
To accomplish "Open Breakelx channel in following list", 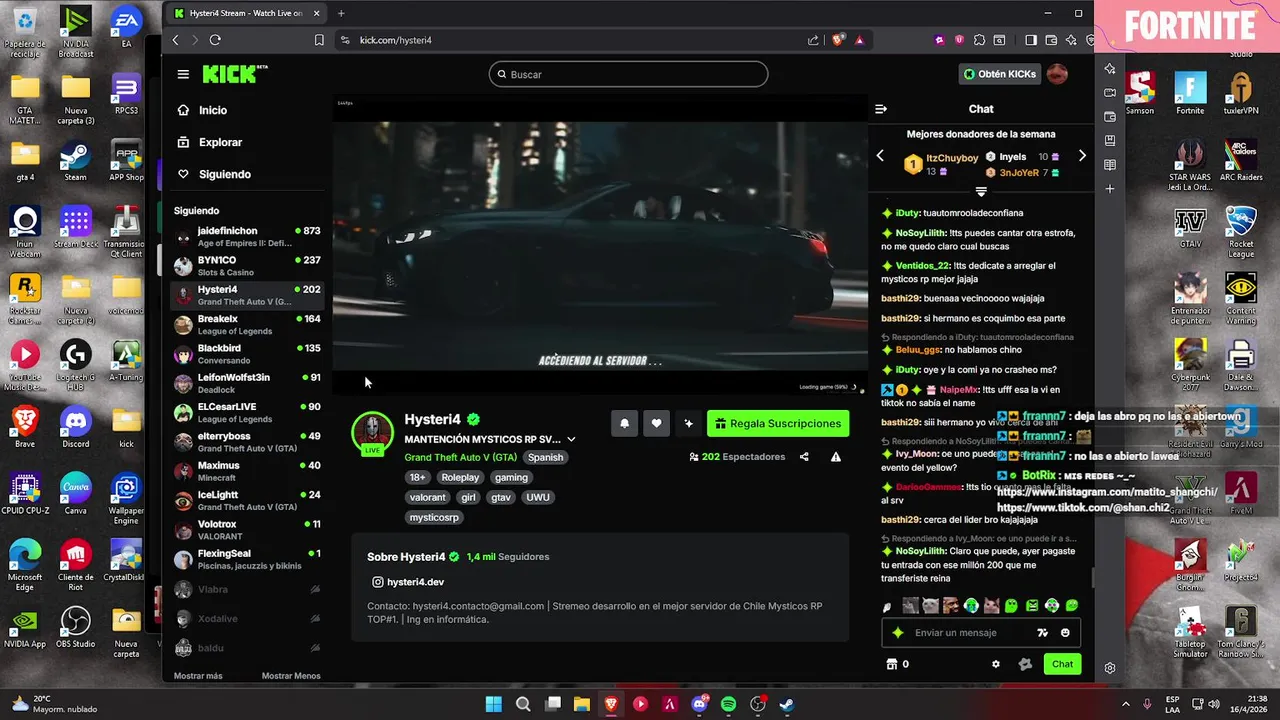I will [x=247, y=325].
